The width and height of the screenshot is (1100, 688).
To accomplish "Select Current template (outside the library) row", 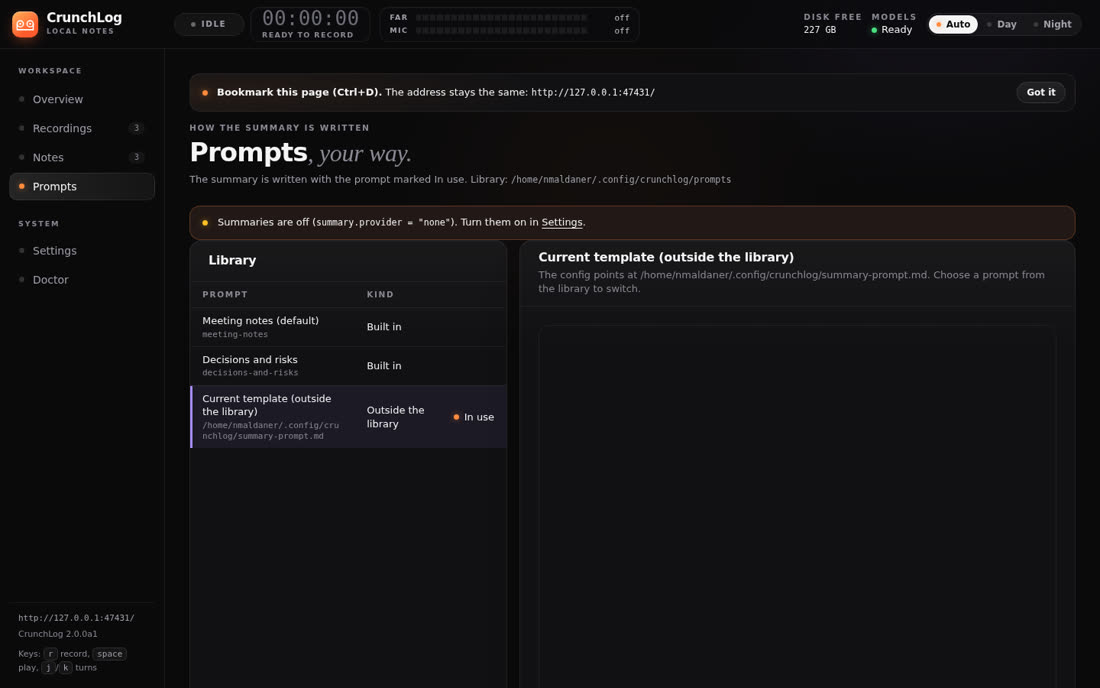I will click(x=348, y=417).
